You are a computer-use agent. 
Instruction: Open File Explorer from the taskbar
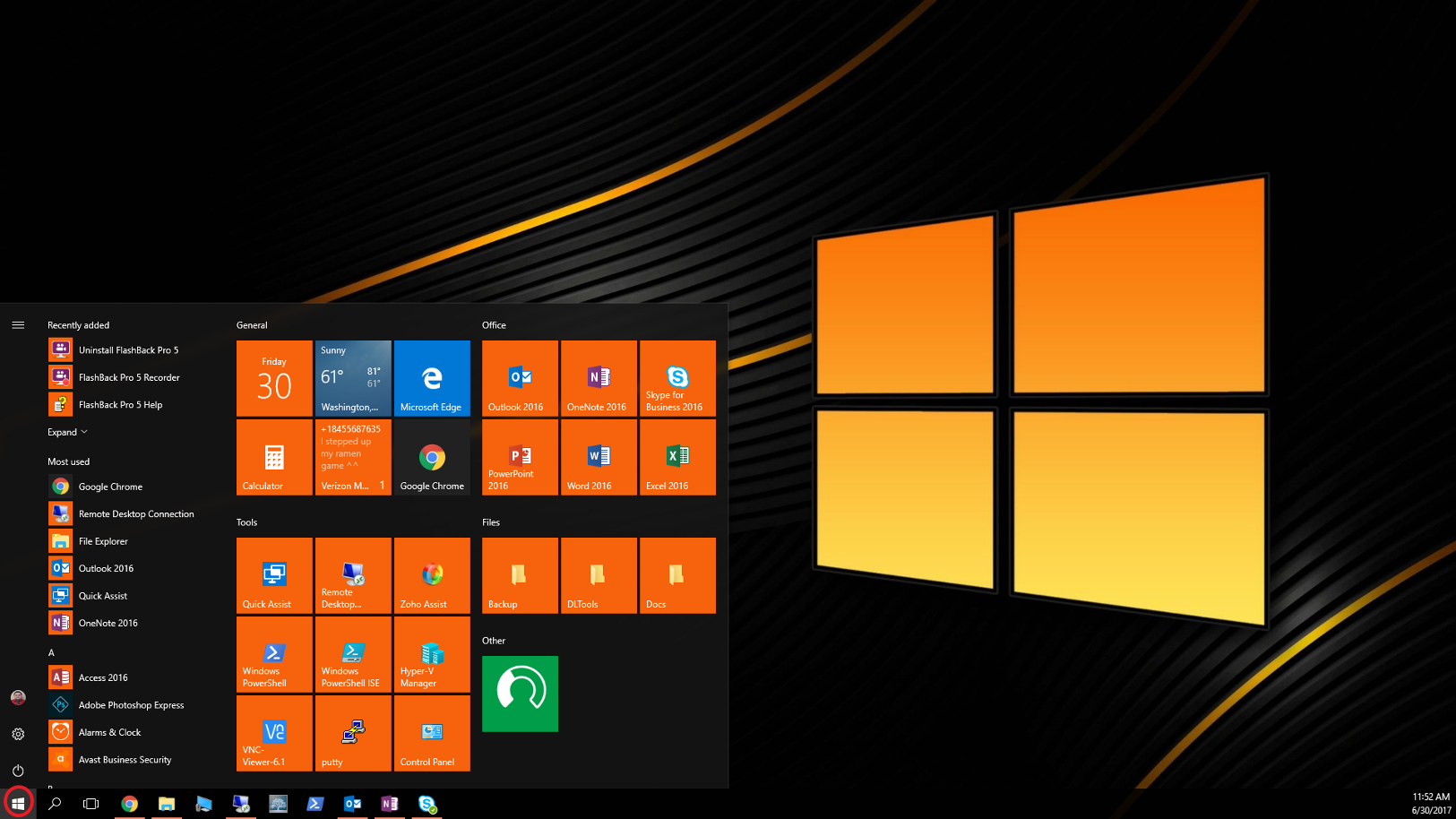(x=167, y=804)
